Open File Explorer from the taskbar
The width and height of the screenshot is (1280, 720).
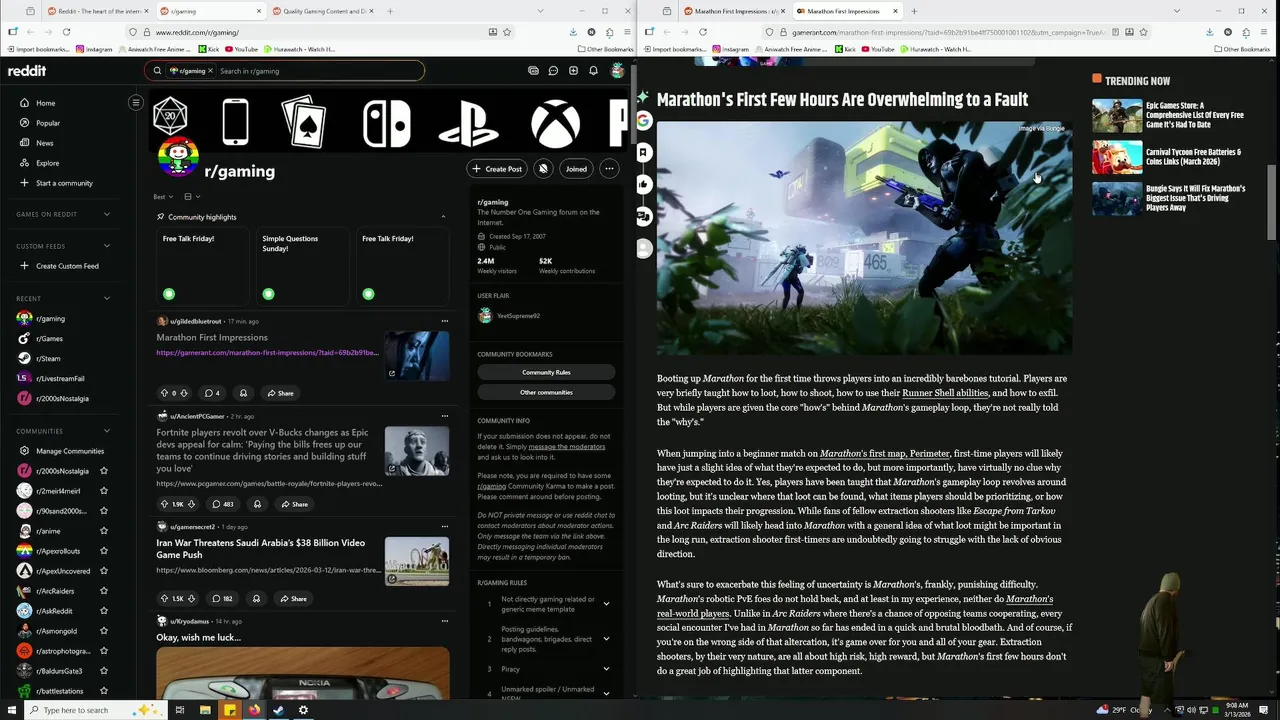pos(205,710)
